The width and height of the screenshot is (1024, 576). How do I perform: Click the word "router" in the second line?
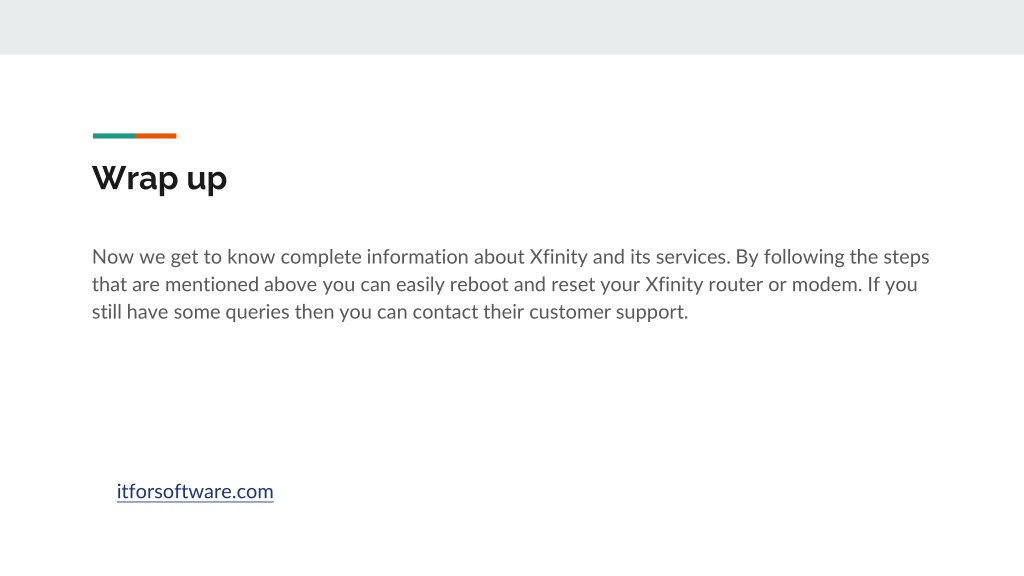pos(726,285)
